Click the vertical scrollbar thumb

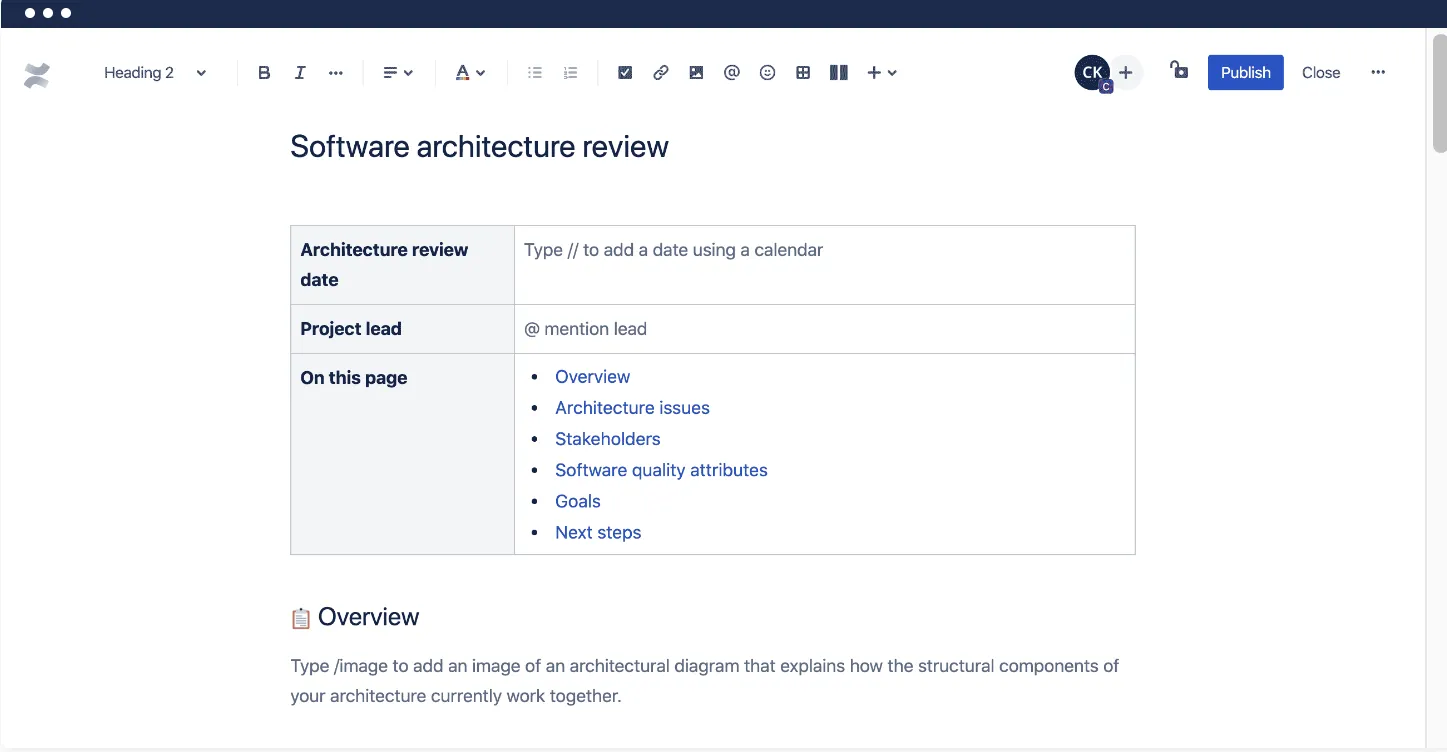[1439, 92]
